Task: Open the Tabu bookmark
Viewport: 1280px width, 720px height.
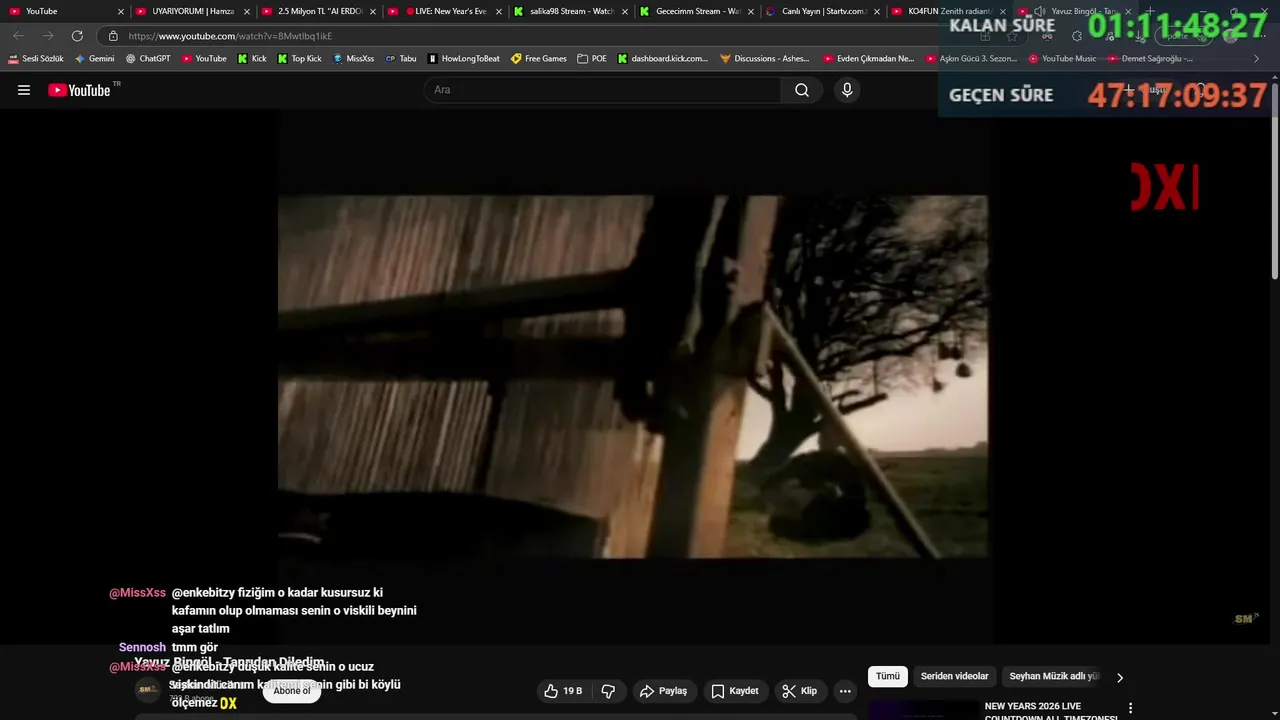Action: [401, 59]
